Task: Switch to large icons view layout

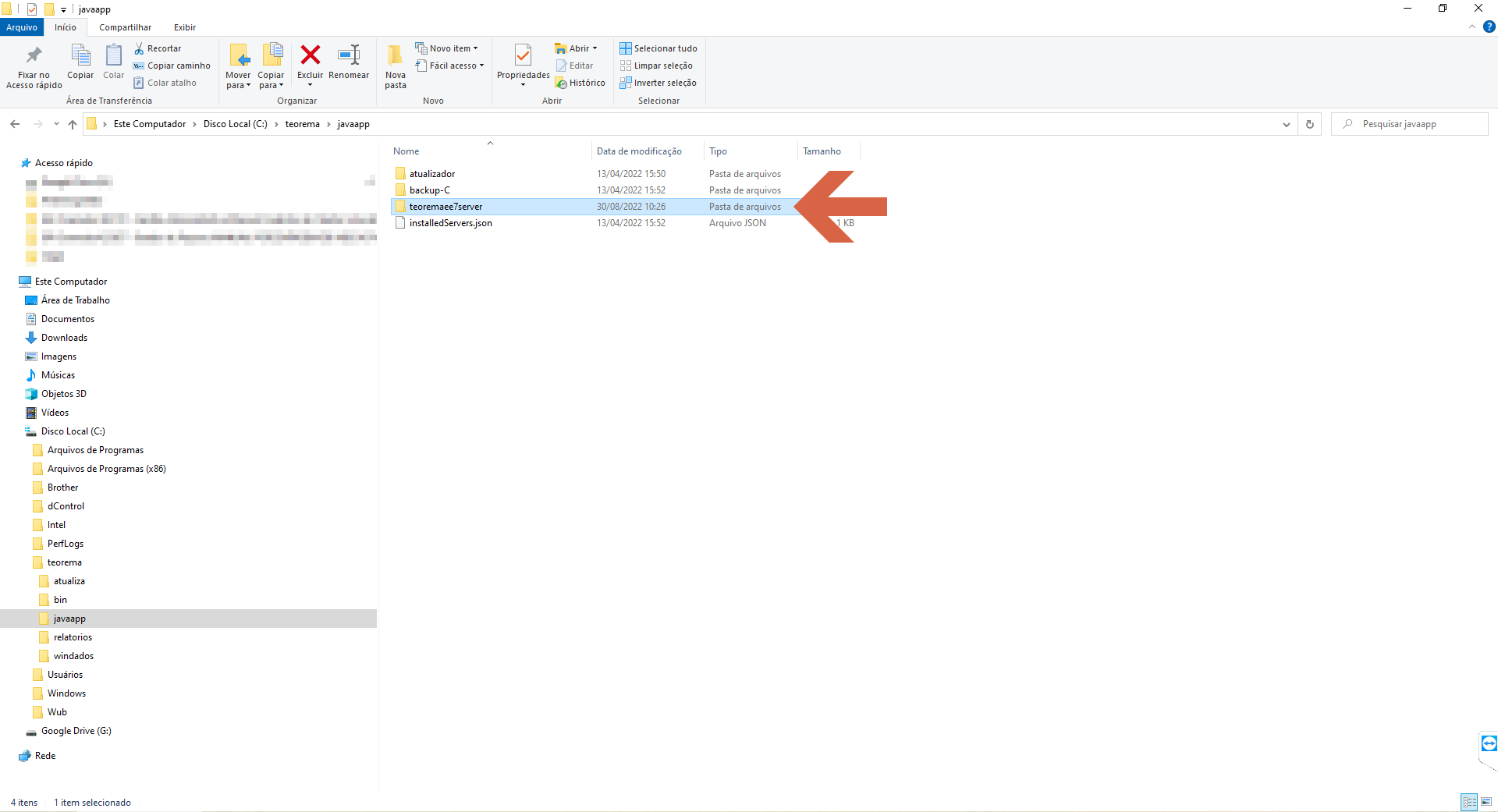Action: point(1486,802)
